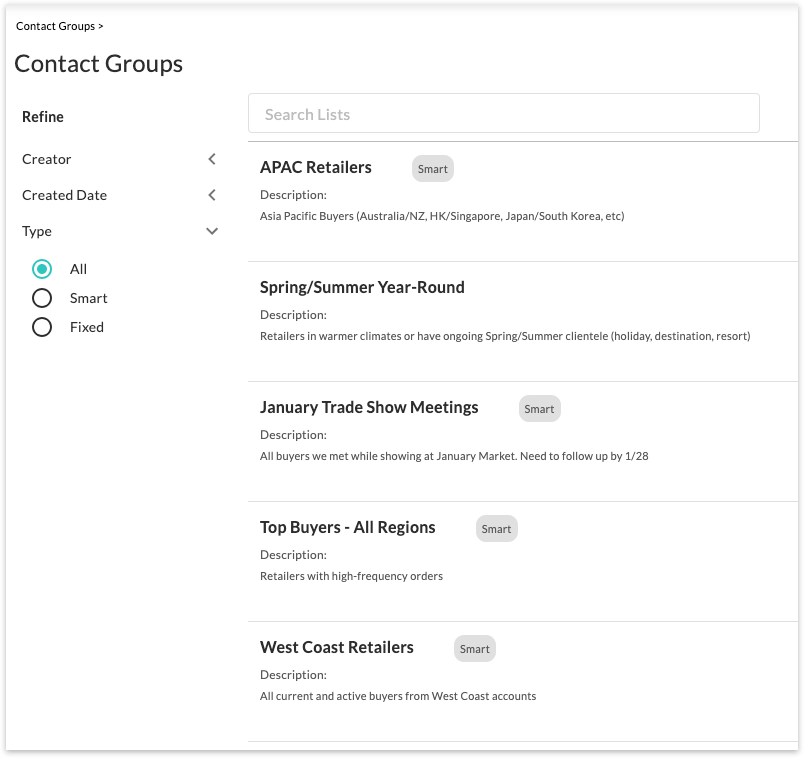
Task: Click the Smart badge on APAC Retailers
Action: pyautogui.click(x=433, y=169)
